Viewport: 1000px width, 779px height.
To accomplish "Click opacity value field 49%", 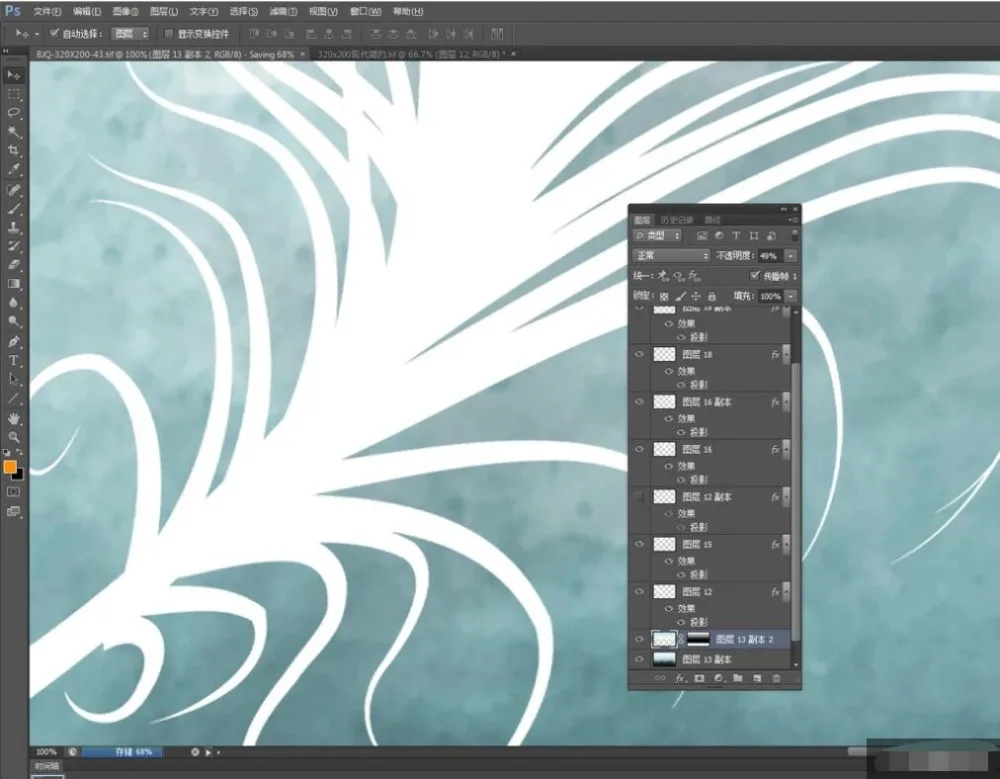I will coord(770,256).
